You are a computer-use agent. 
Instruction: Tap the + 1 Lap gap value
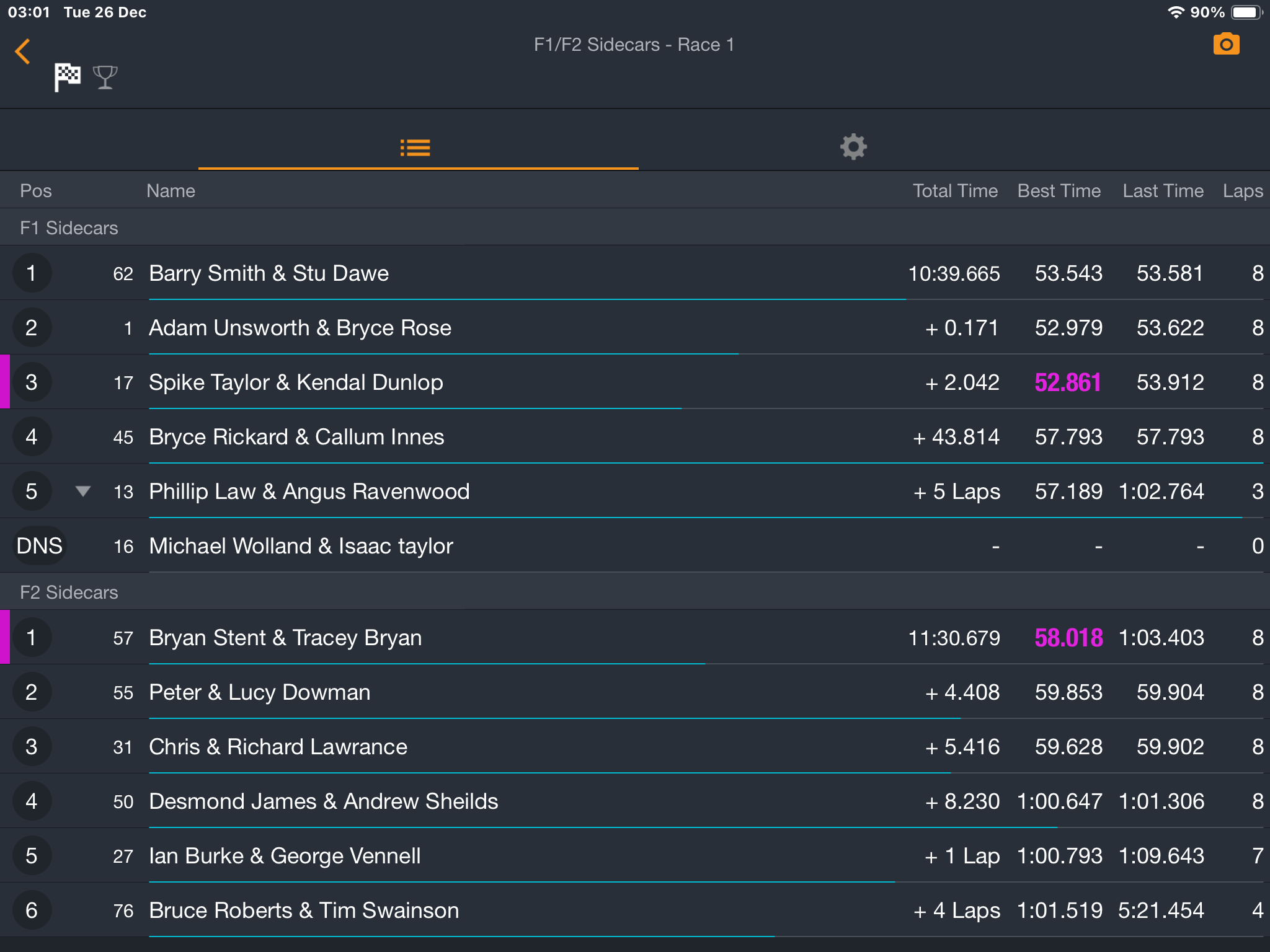[962, 856]
